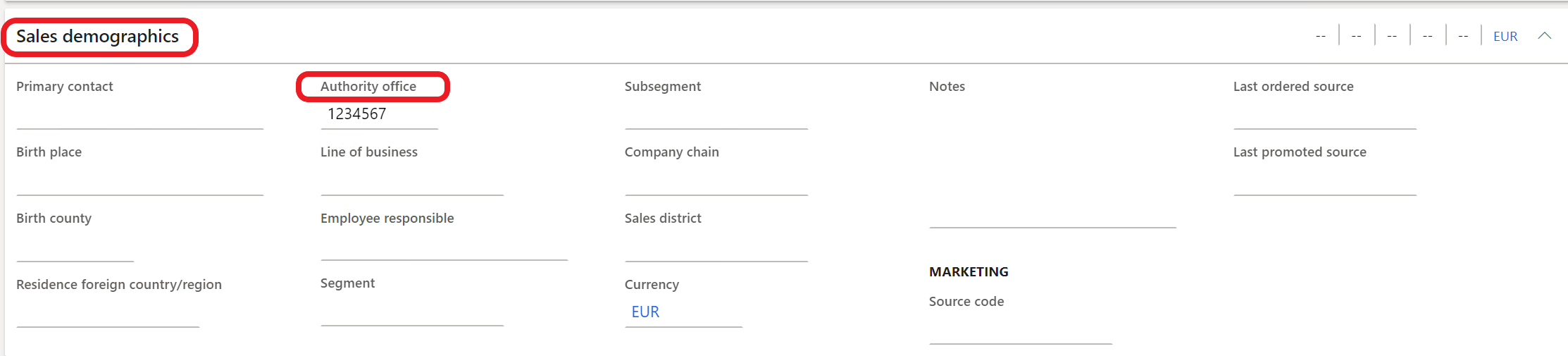This screenshot has height=356, width=1568.
Task: Click the Sales demographics section header
Action: pyautogui.click(x=97, y=37)
